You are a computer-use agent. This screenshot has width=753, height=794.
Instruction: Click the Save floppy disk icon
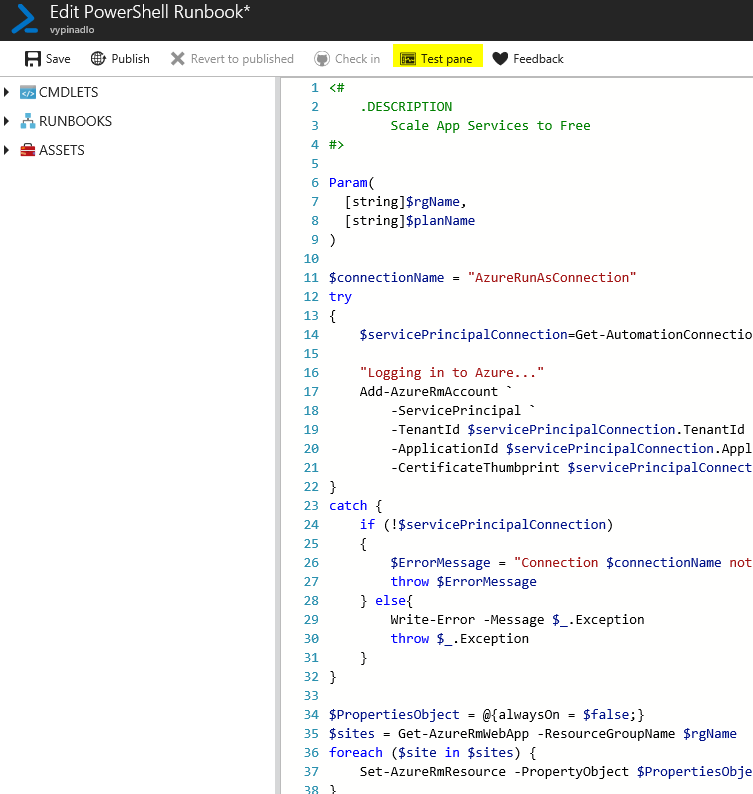[33, 59]
